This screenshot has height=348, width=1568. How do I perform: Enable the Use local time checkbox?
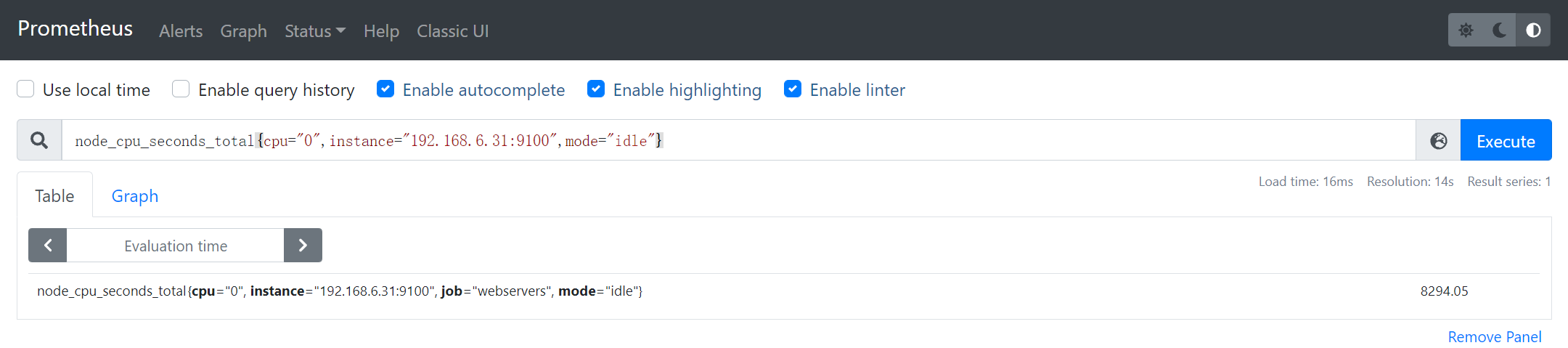click(x=25, y=89)
